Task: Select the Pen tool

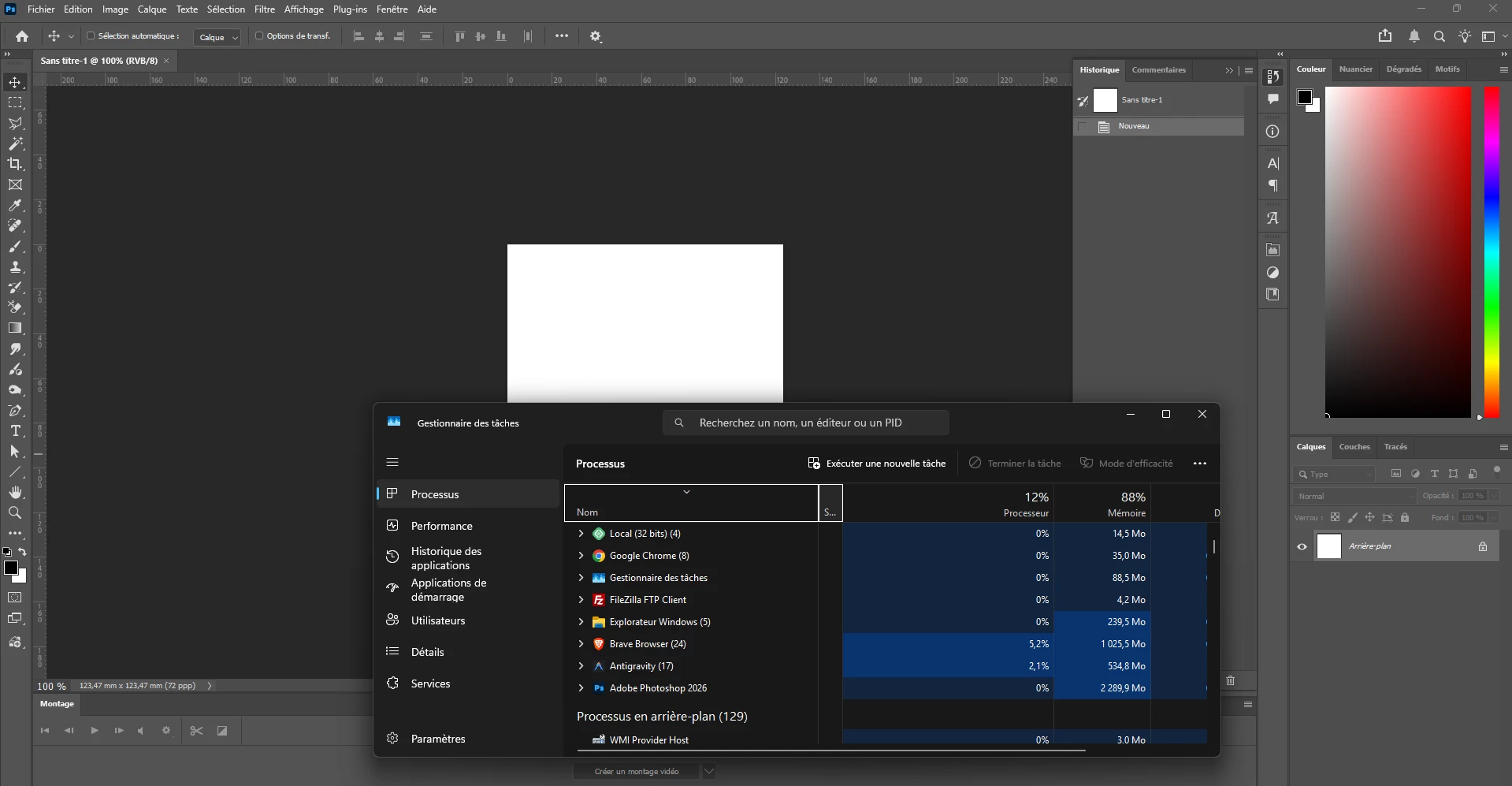Action: point(15,411)
